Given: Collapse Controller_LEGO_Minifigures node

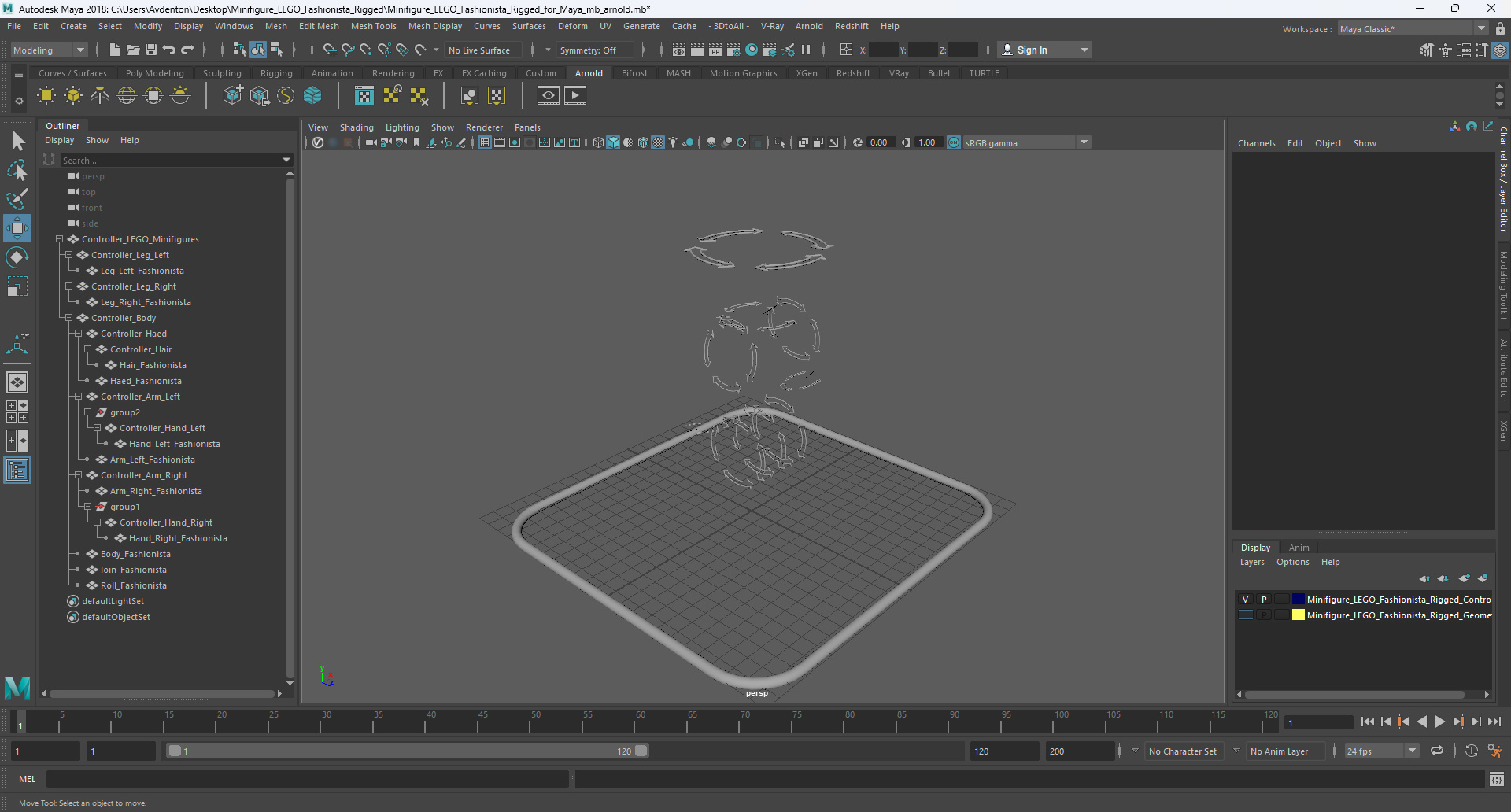Looking at the screenshot, I should [x=59, y=239].
